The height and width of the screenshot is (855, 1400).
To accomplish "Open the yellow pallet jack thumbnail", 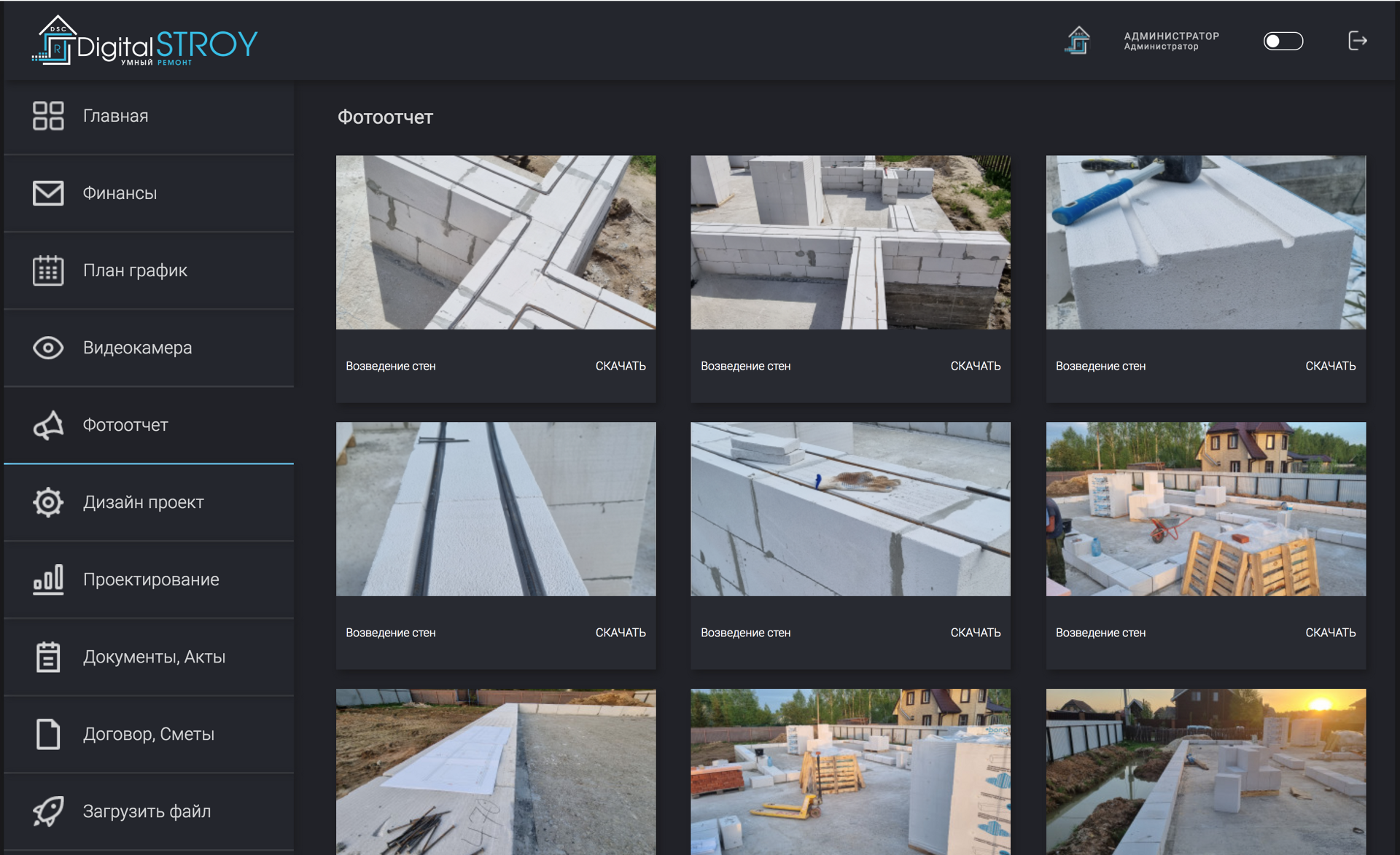I will click(850, 771).
